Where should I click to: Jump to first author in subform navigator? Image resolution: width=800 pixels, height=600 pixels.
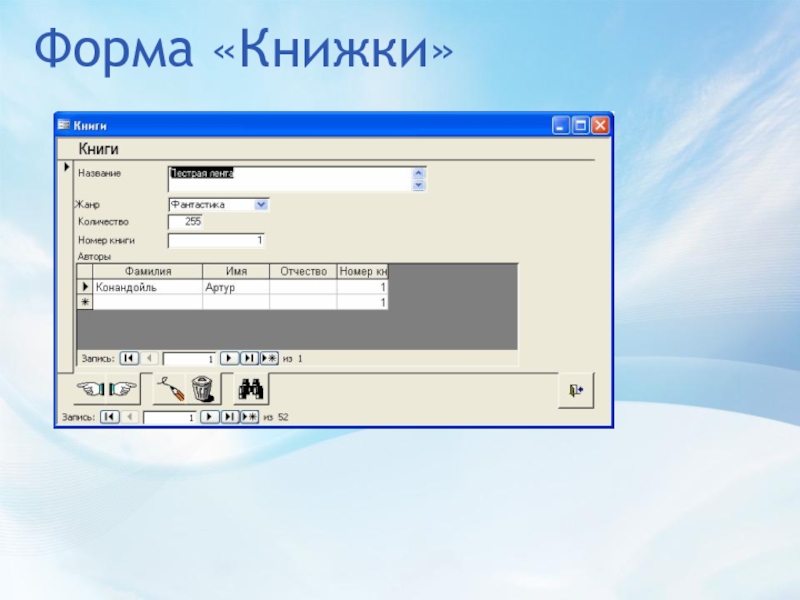point(129,357)
